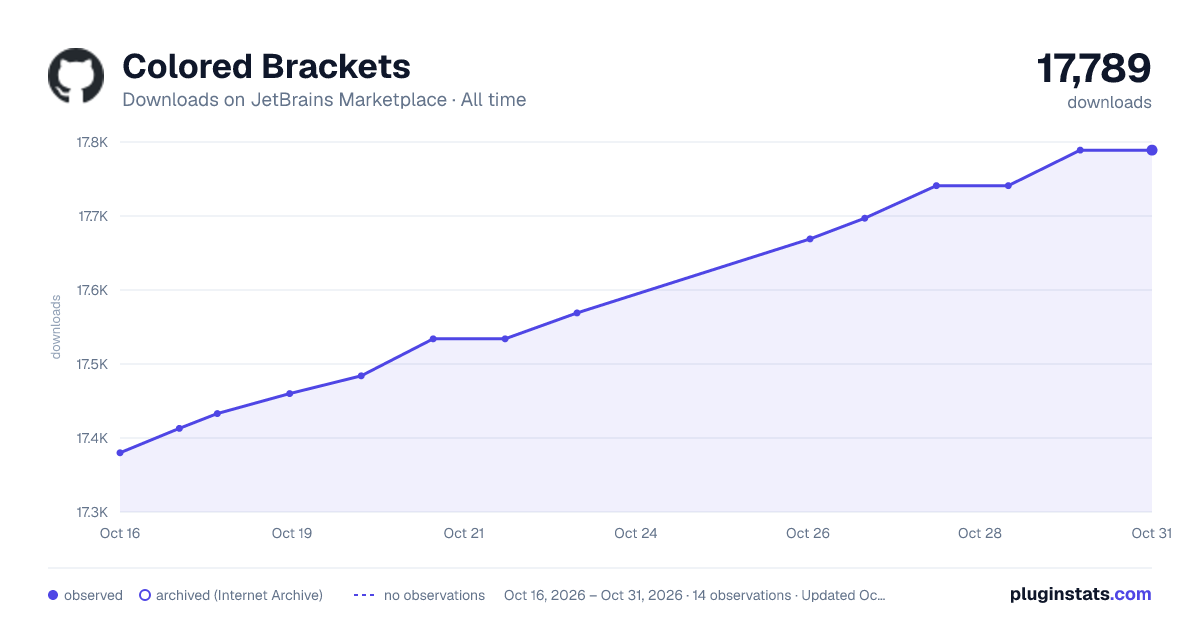Click the vertical downloads axis title
Screen dimensions: 1200x630
(x=56, y=327)
